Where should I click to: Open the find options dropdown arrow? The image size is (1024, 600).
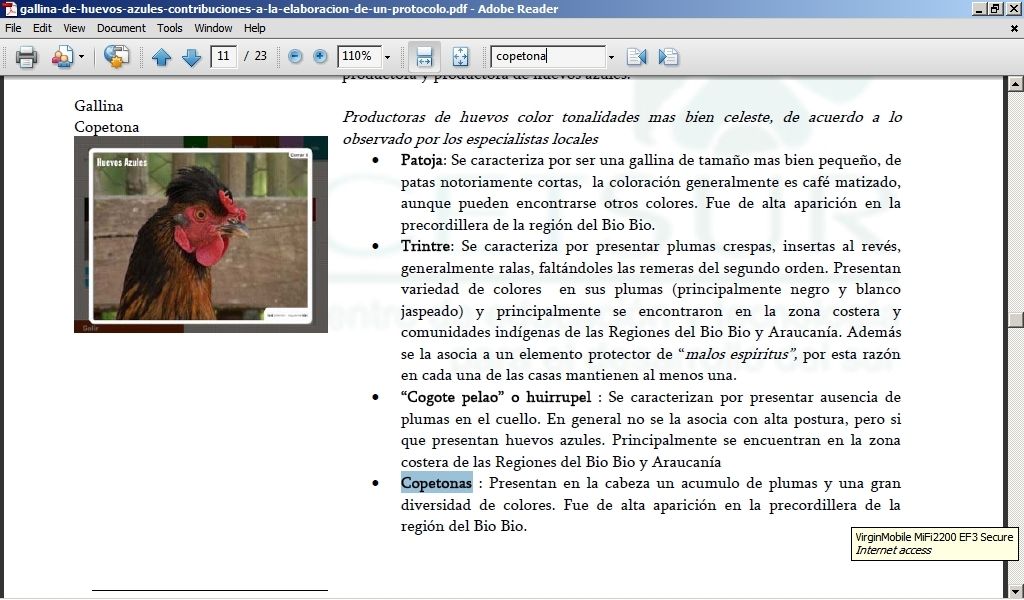pyautogui.click(x=611, y=57)
